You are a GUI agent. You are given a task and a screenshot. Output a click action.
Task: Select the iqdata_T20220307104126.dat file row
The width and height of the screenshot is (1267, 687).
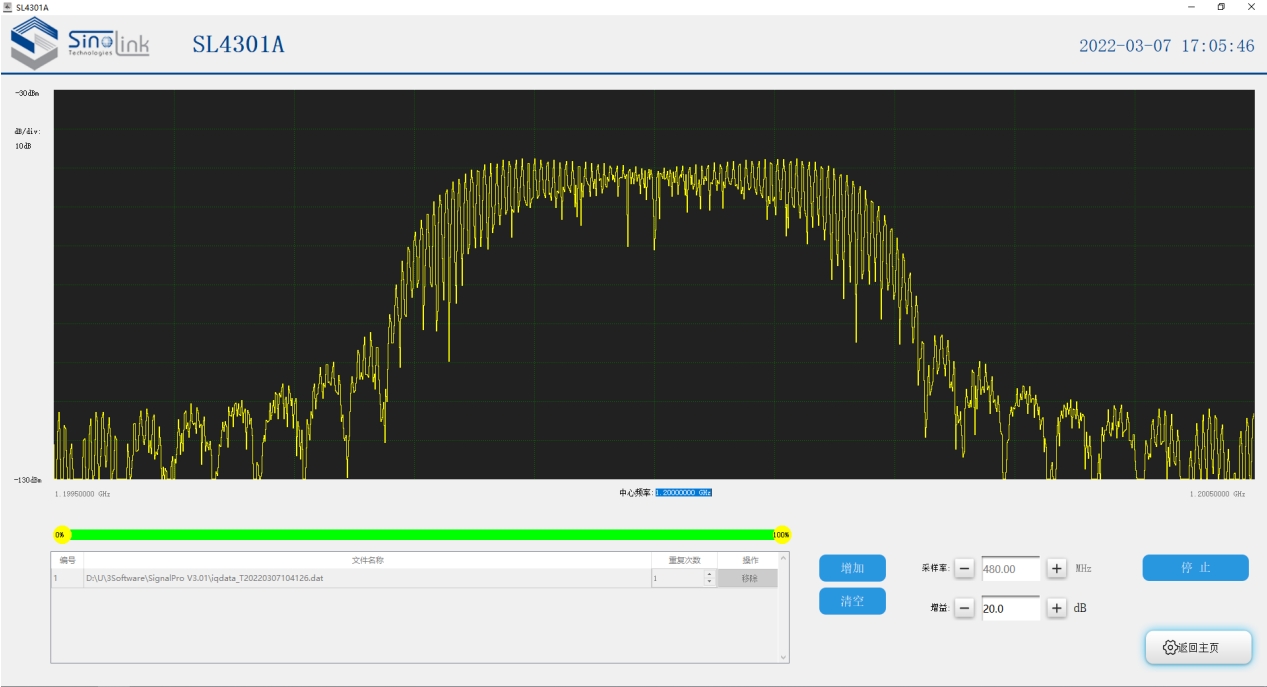coord(414,578)
